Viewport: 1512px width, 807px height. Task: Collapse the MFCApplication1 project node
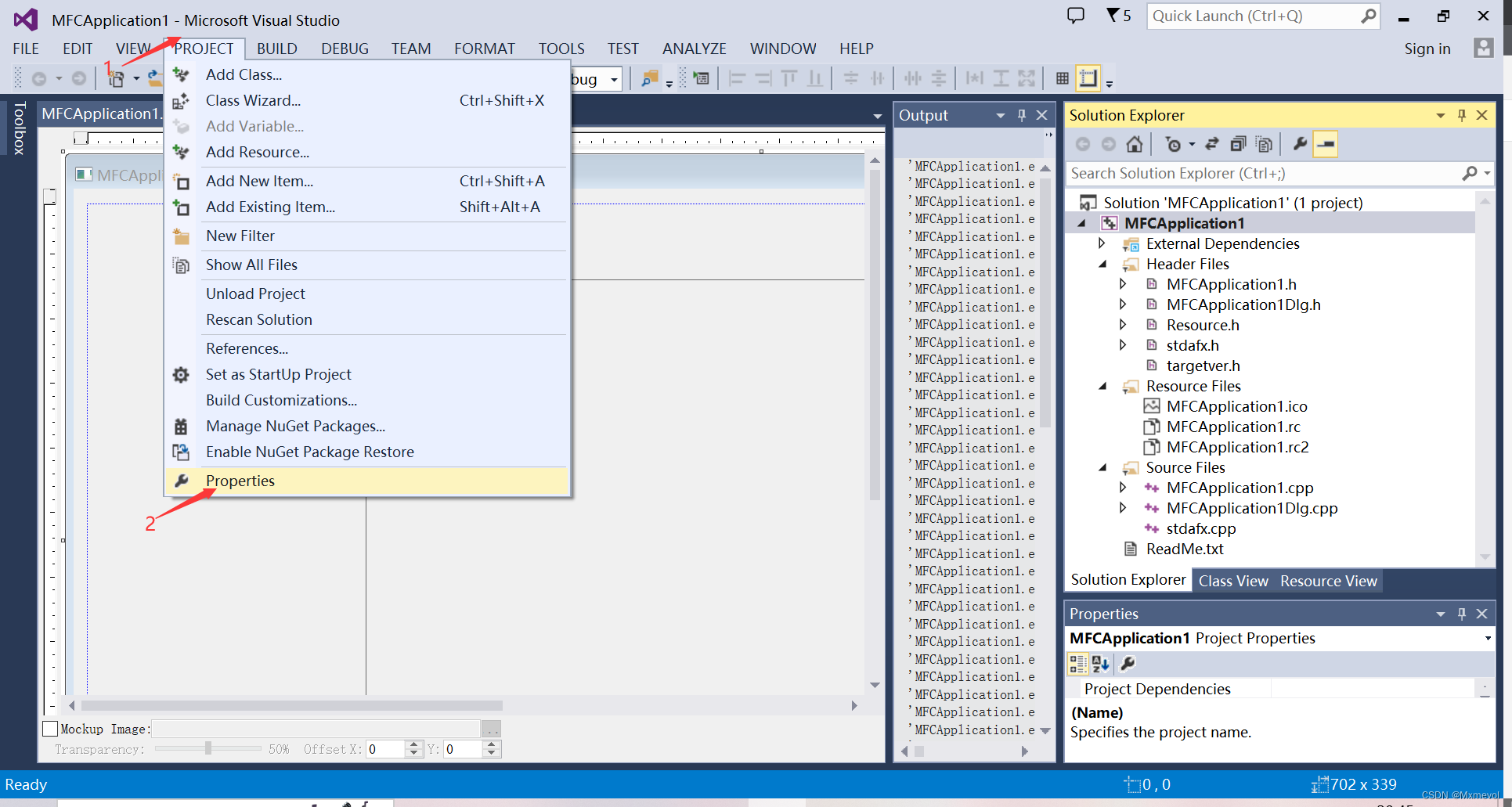click(1082, 223)
